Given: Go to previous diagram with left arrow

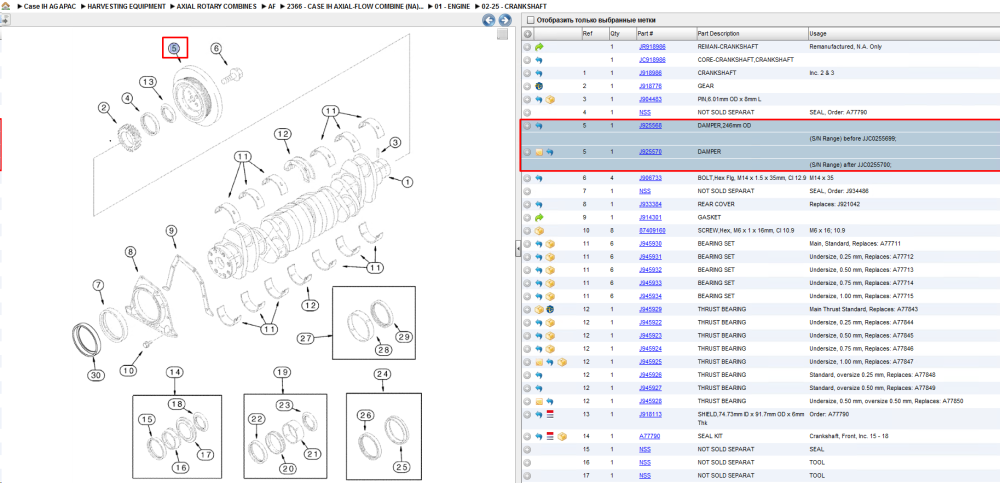Looking at the screenshot, I should point(489,20).
